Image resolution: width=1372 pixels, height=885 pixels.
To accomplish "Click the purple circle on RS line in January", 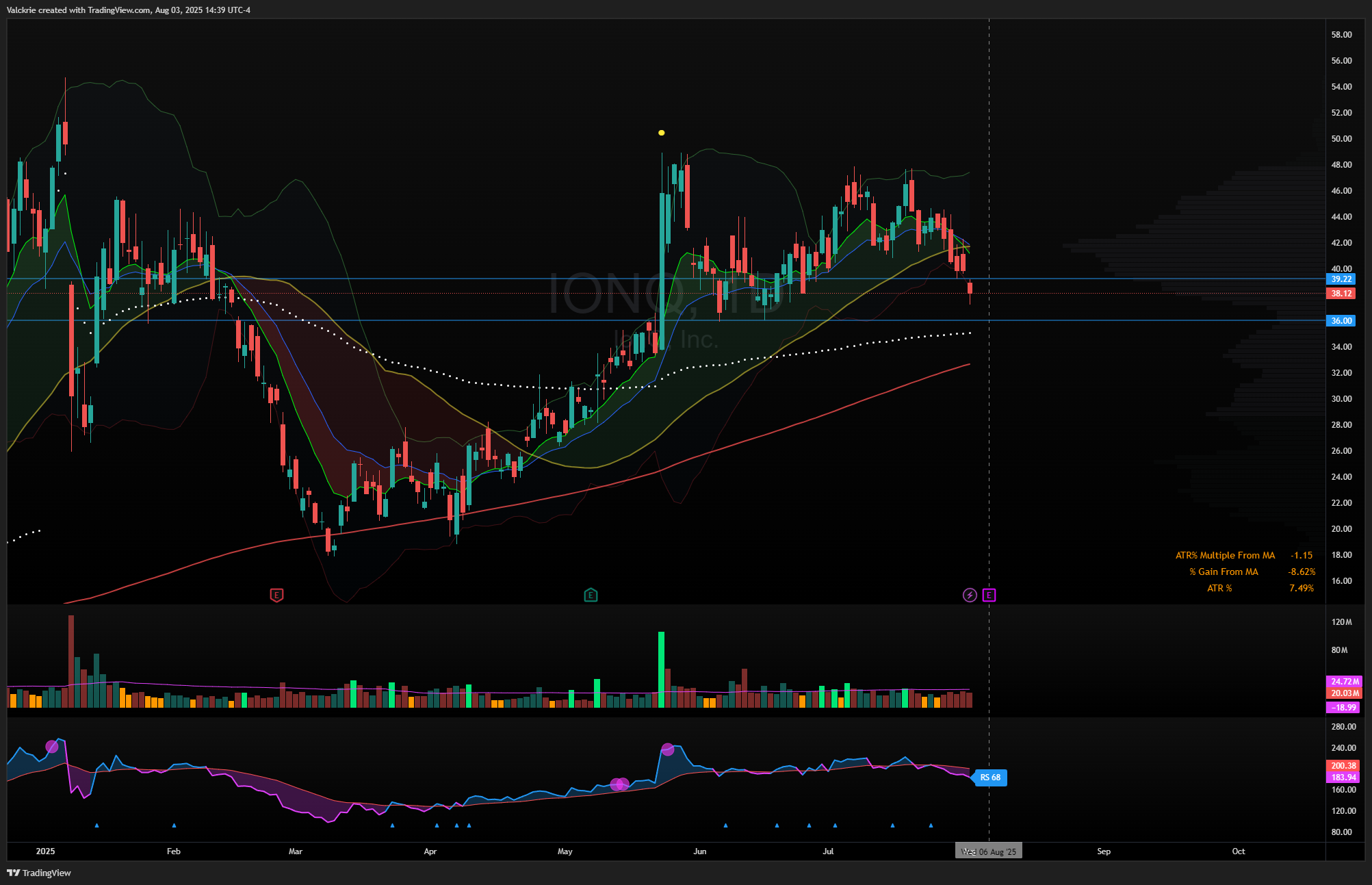I will [x=52, y=747].
